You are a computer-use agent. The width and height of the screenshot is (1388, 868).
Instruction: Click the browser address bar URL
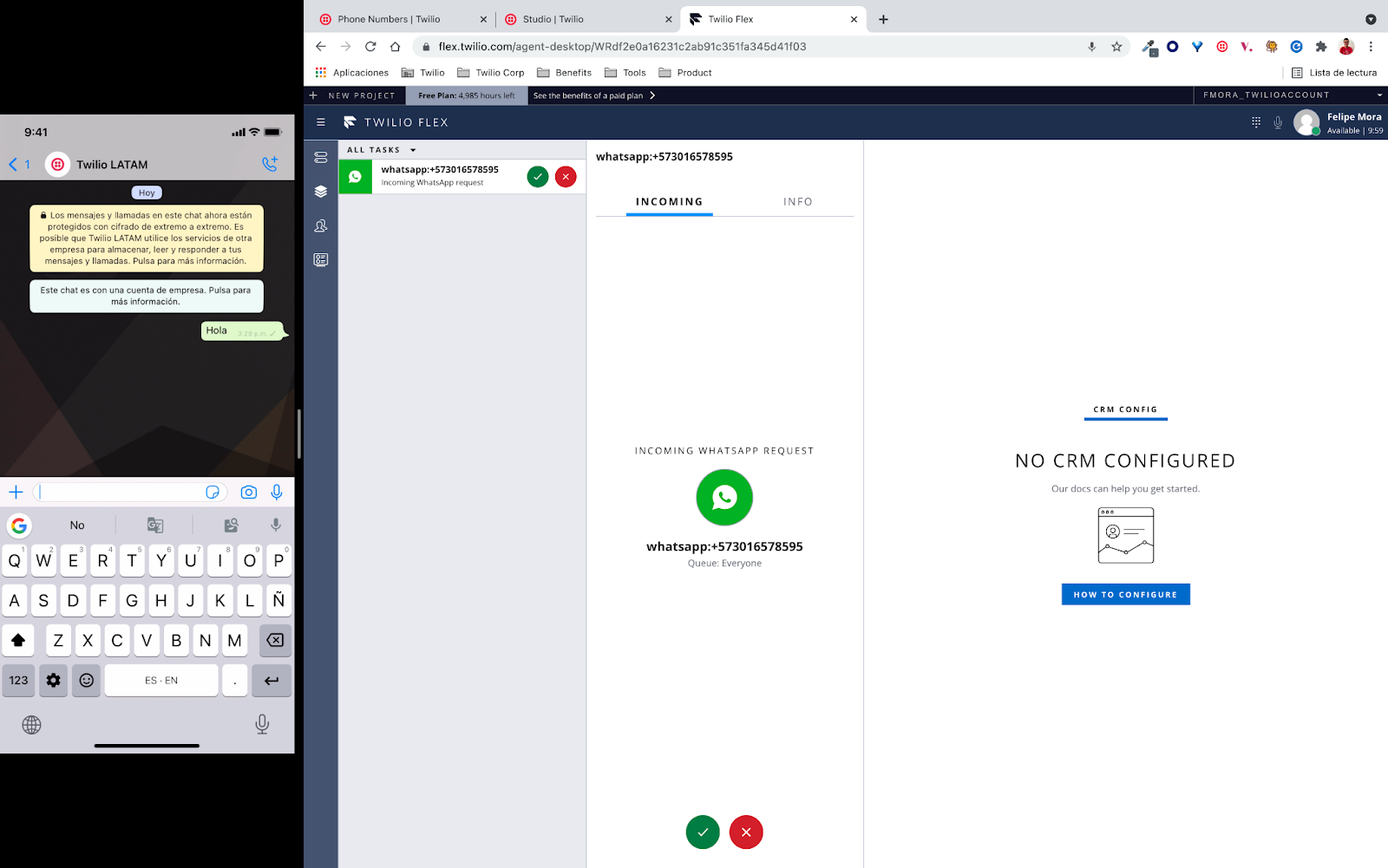(x=622, y=47)
